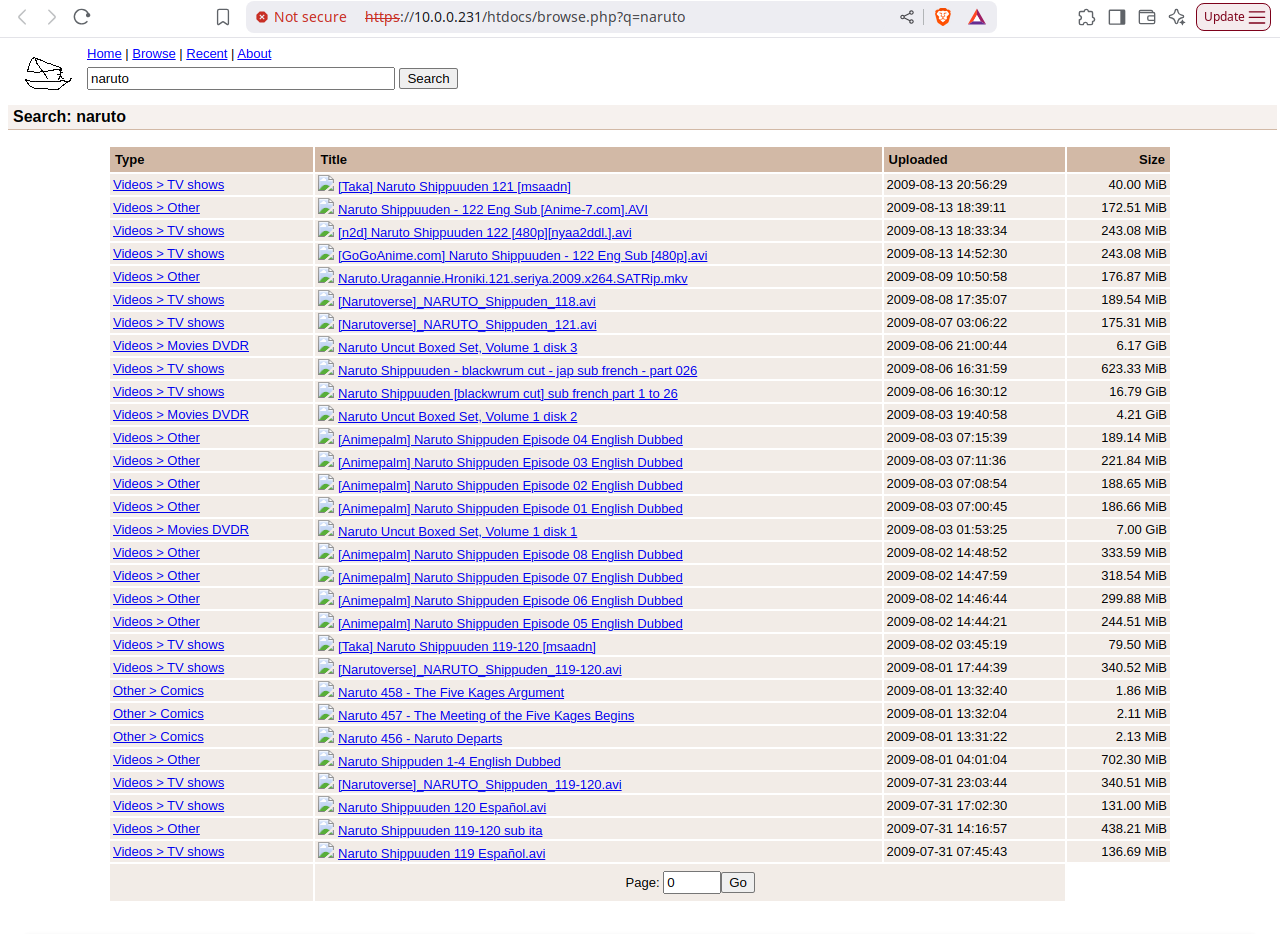Viewport: 1280px width, 934px height.
Task: Open the browser extensions puzzle icon
Action: (1086, 17)
